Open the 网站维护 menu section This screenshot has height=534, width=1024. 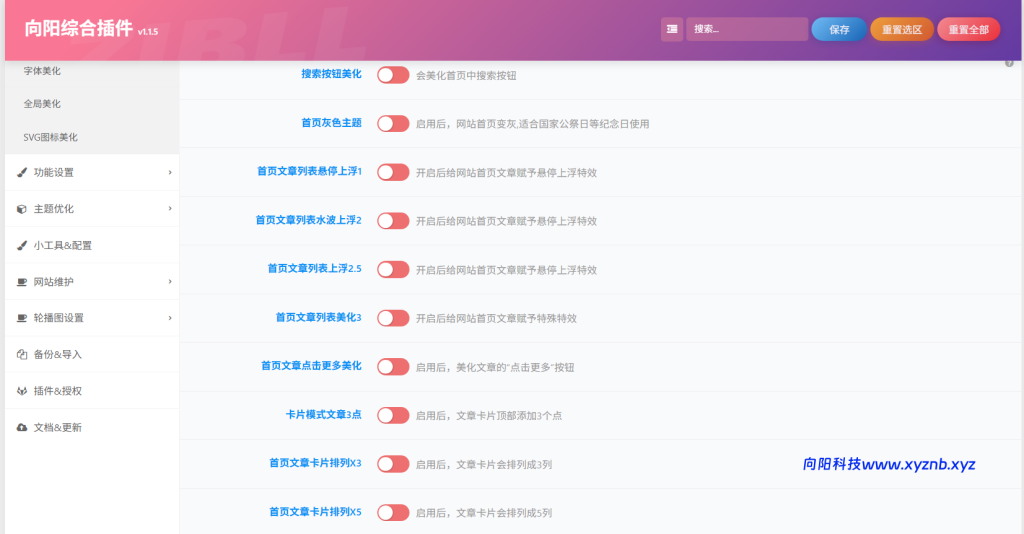(92, 282)
